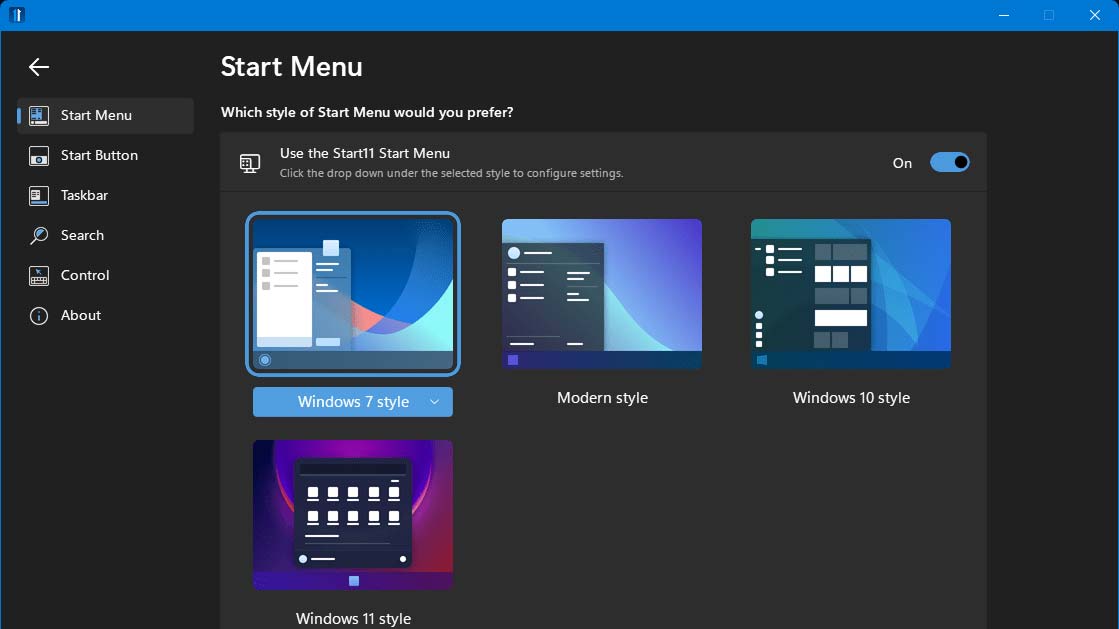Toggle the Start11 Start Menu switch off
Viewport: 1119px width, 629px height.
(x=949, y=163)
